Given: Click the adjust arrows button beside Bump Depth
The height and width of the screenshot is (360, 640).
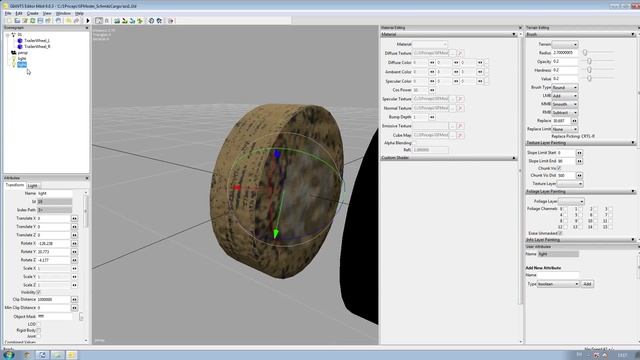Looking at the screenshot, I should 432,117.
